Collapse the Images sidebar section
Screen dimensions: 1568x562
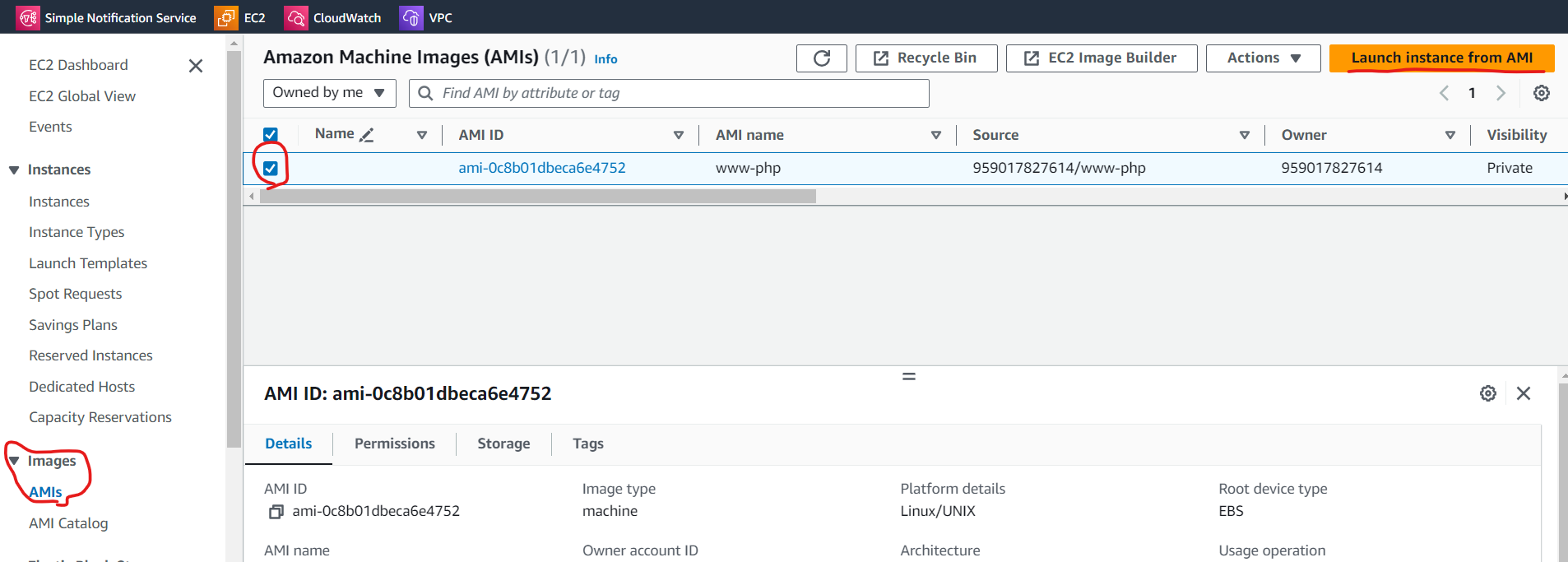tap(14, 461)
